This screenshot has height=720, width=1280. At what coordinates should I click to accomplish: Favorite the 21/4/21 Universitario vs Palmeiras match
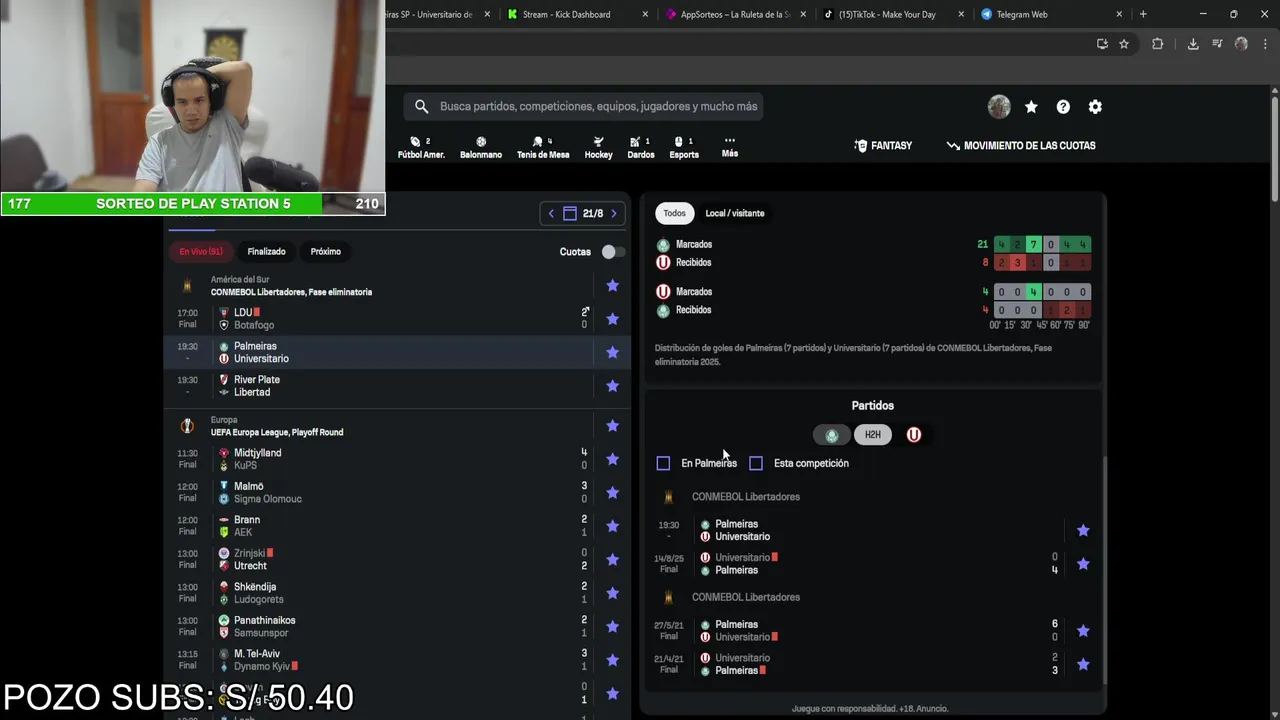(x=1083, y=664)
